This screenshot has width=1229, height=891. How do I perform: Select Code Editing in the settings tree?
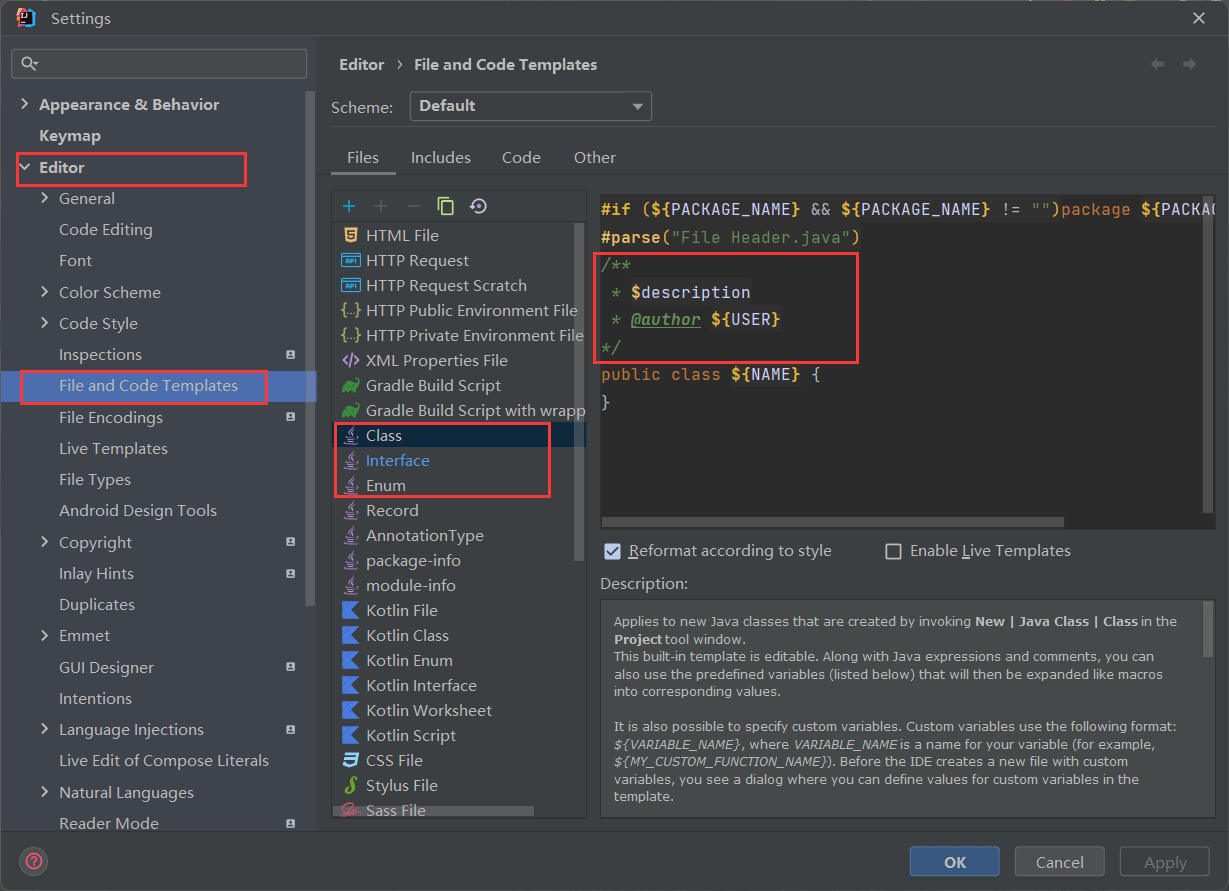click(x=106, y=229)
